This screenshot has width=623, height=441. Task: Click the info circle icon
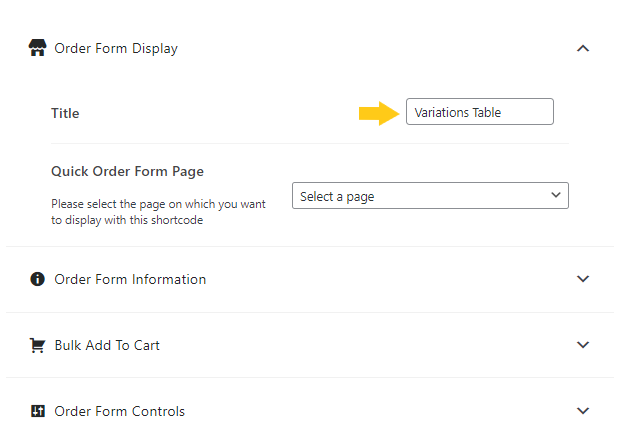(37, 279)
